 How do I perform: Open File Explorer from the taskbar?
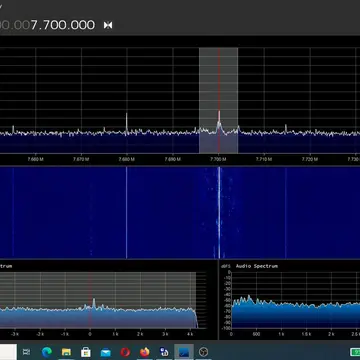[x=66, y=352]
